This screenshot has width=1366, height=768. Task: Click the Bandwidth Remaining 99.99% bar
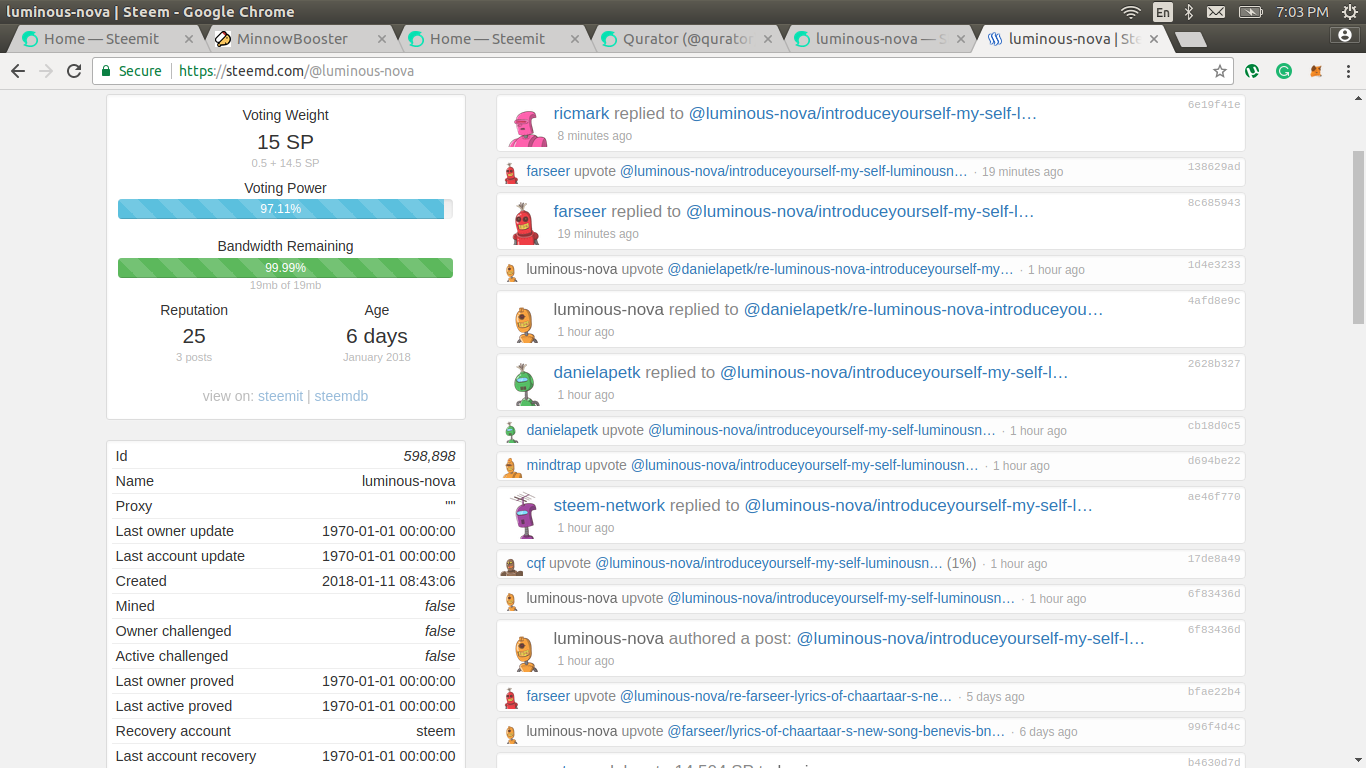[x=285, y=268]
